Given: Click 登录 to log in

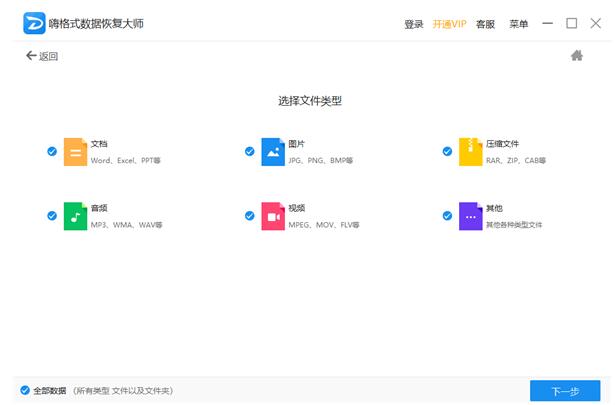Looking at the screenshot, I should [414, 24].
